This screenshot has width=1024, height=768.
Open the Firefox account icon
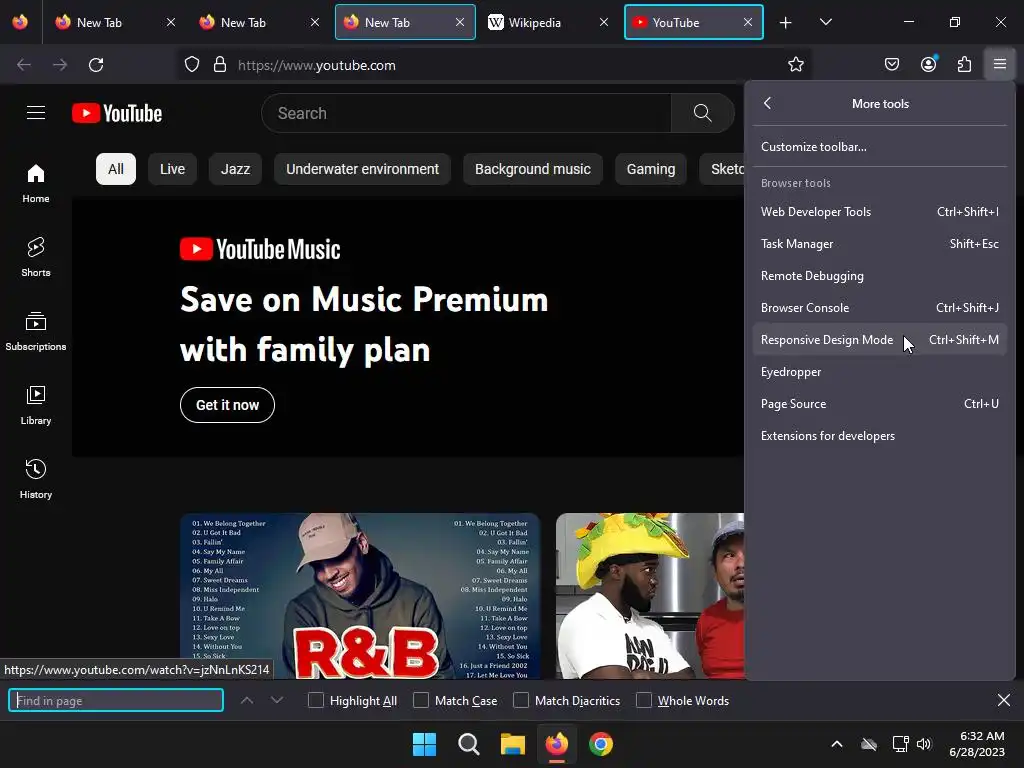(928, 64)
